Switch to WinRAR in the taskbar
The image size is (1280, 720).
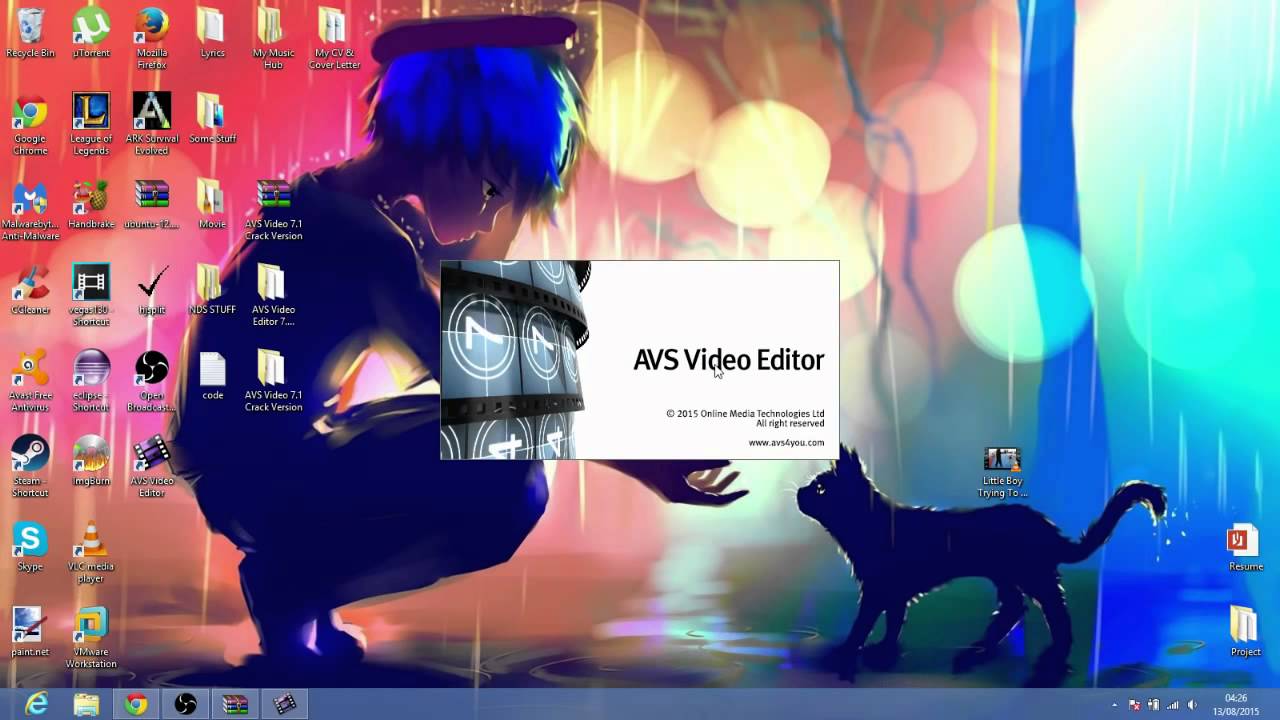(x=236, y=704)
